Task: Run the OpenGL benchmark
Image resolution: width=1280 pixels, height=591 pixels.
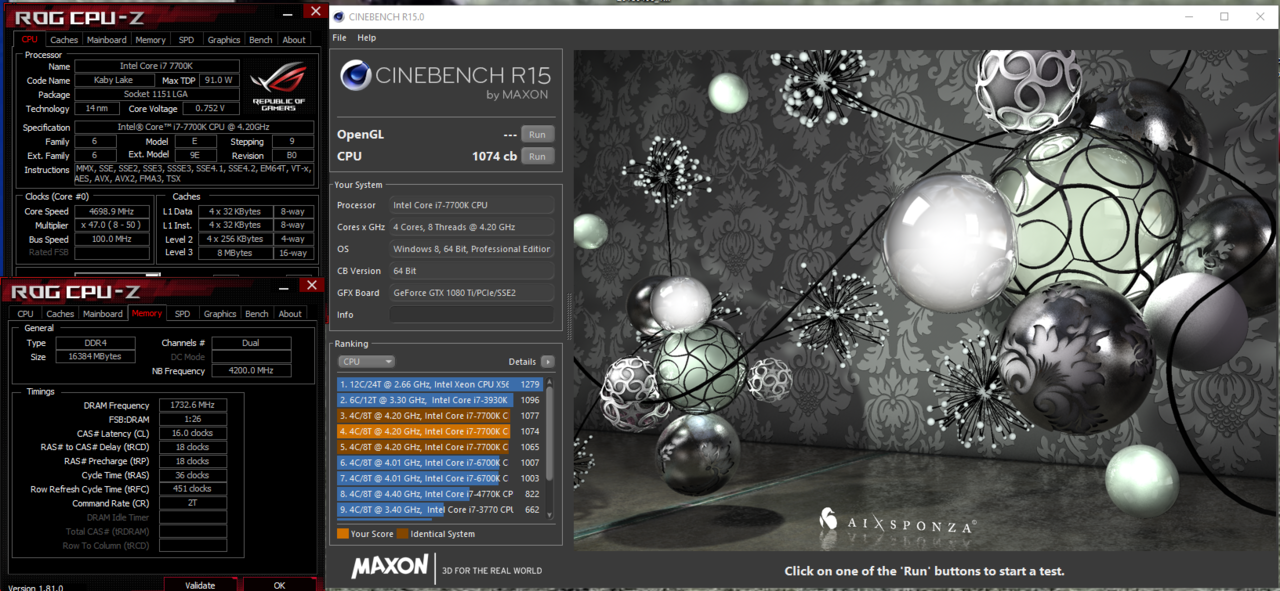Action: [x=537, y=134]
